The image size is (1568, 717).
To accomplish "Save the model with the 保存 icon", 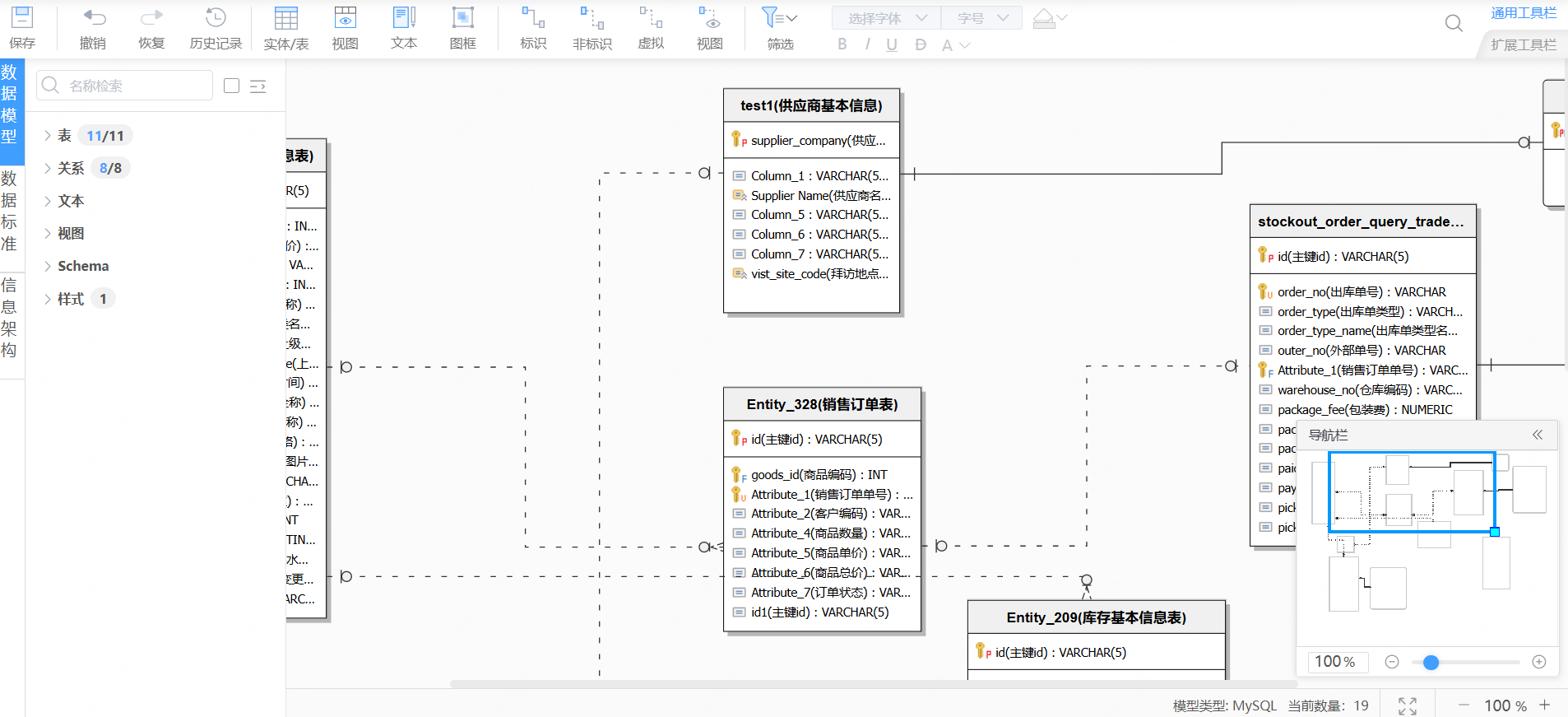I will pos(22,27).
